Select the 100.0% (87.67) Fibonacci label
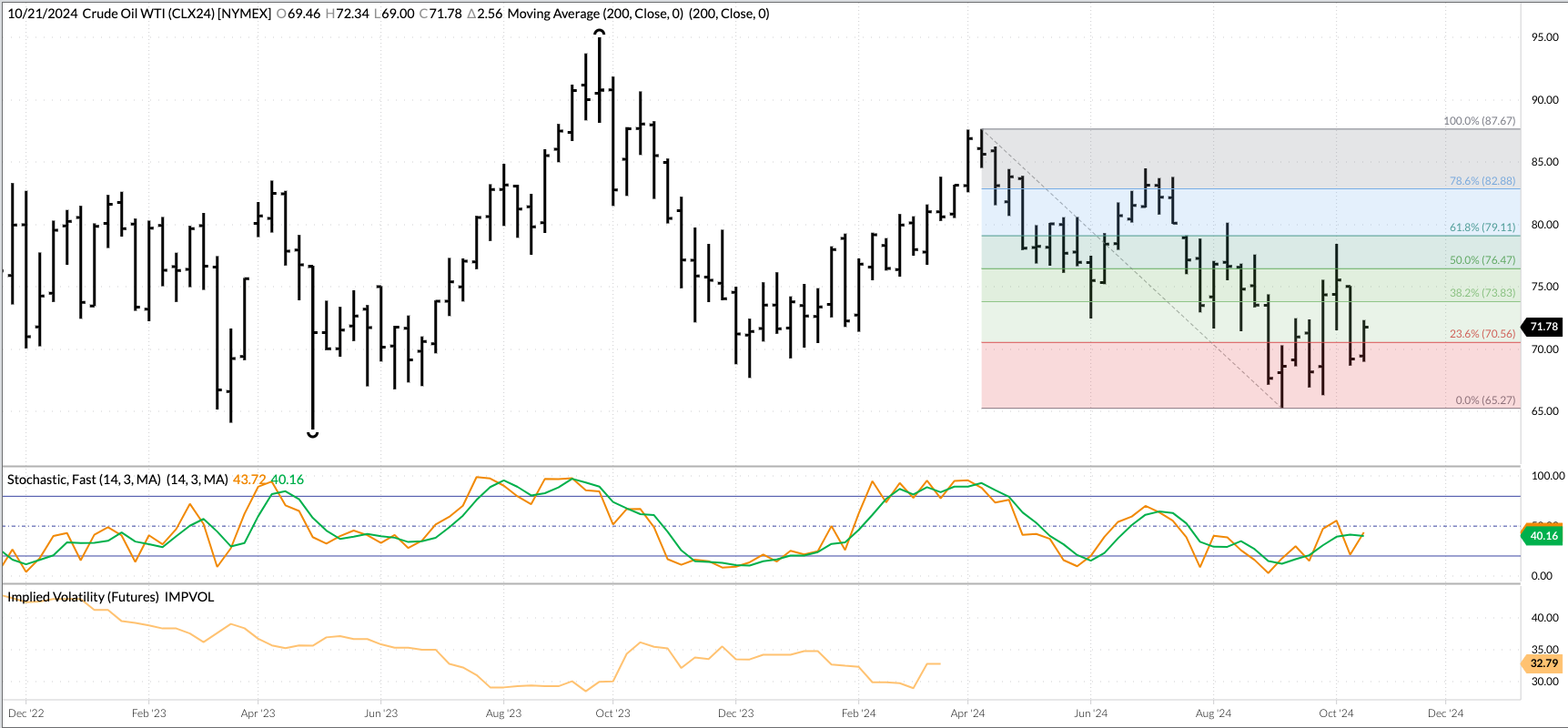 [1479, 121]
